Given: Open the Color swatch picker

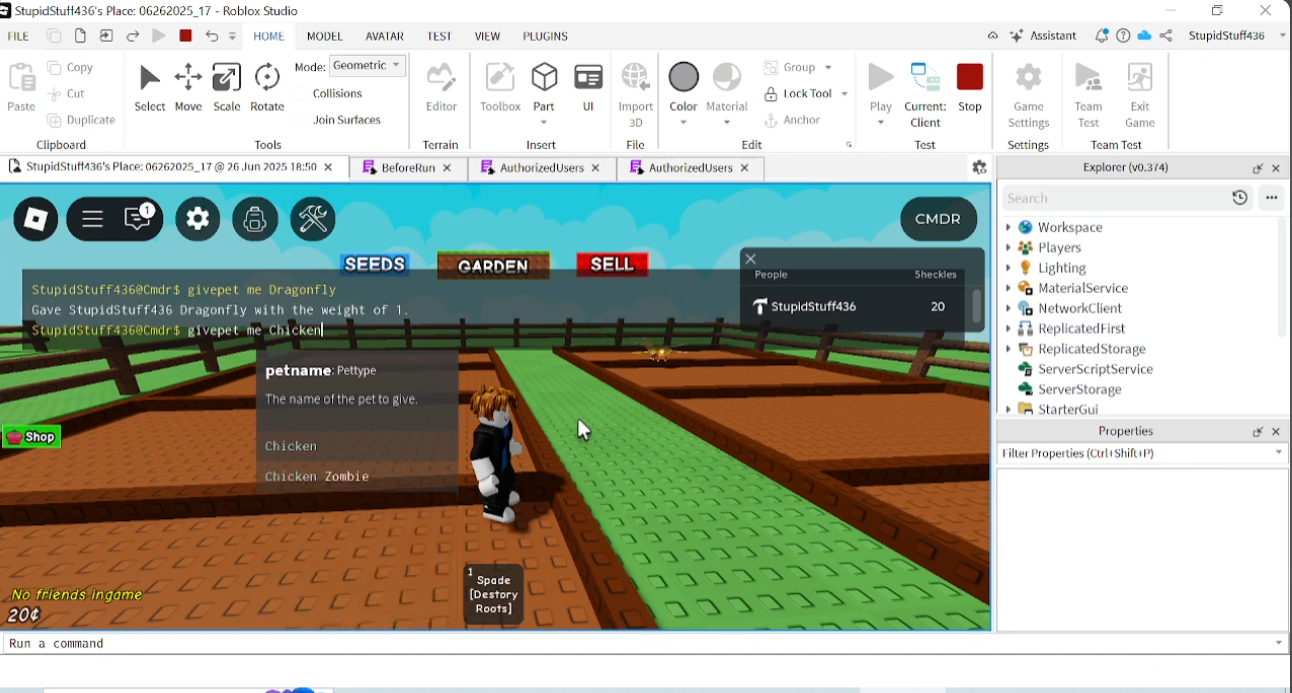Looking at the screenshot, I should [x=684, y=77].
